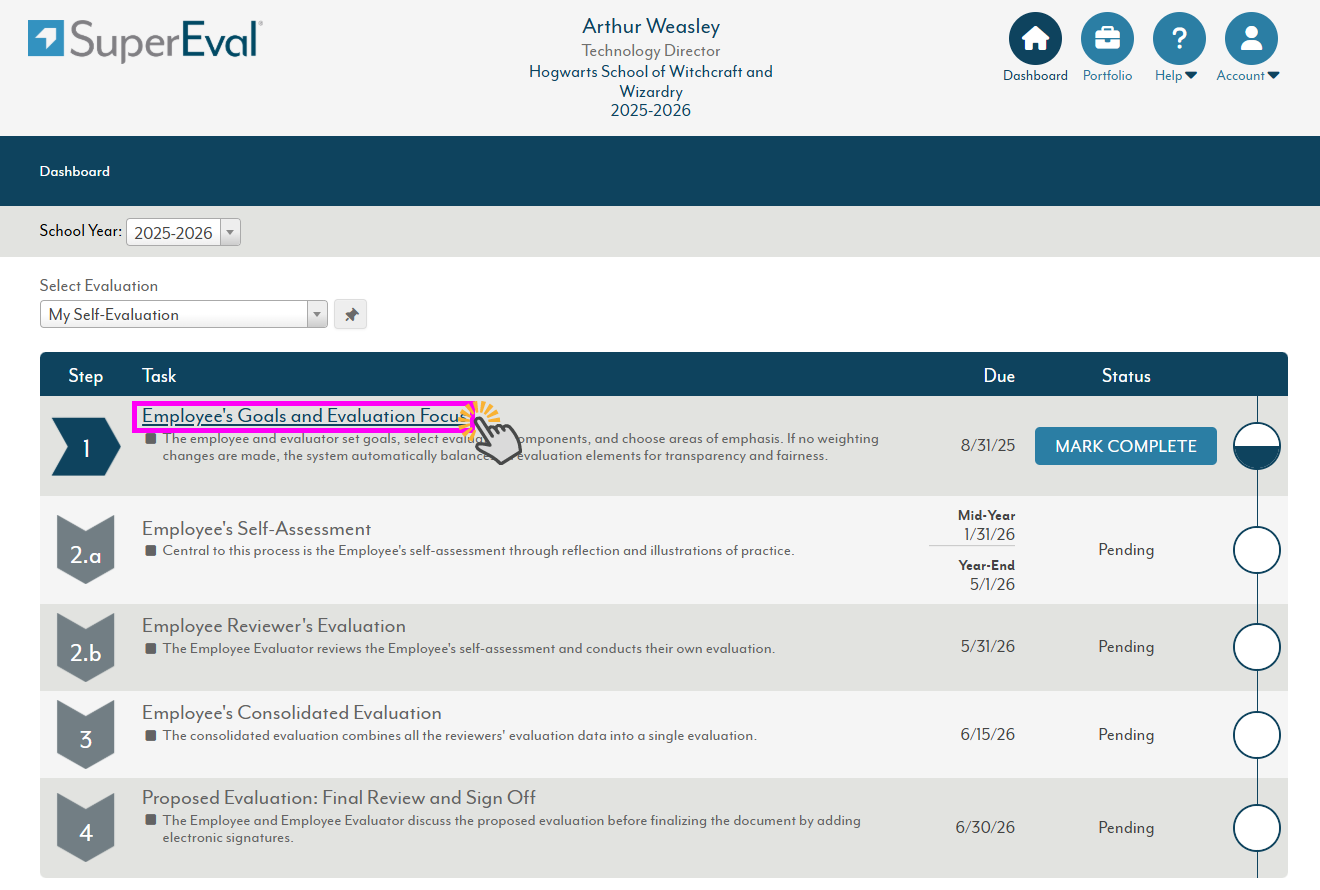Click the Step 2.a chevron badge

pyautogui.click(x=86, y=551)
